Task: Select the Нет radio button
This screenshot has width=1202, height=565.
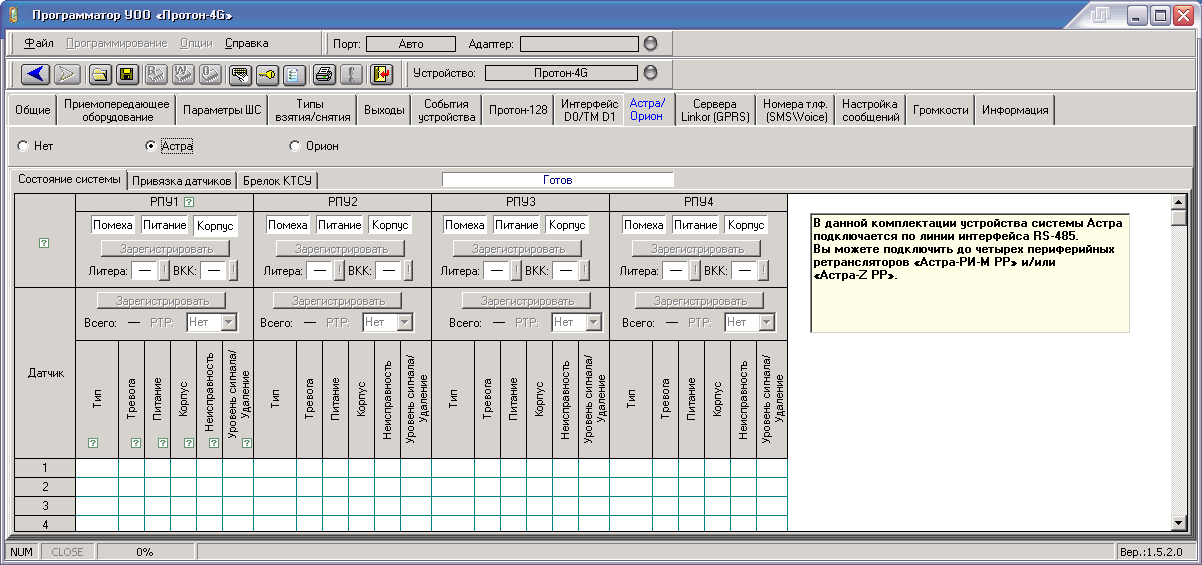Action: (23, 146)
